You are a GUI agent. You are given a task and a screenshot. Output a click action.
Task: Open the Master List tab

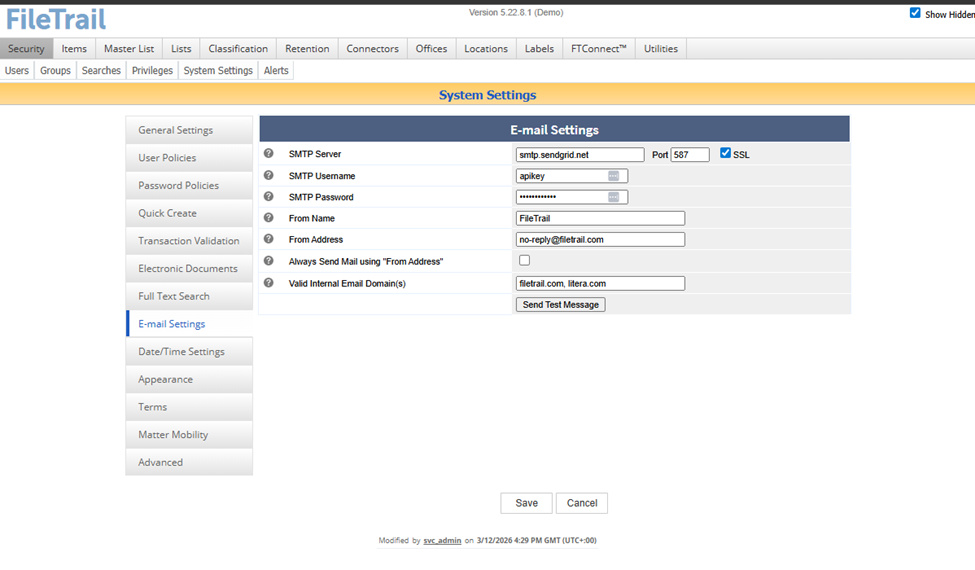click(129, 48)
